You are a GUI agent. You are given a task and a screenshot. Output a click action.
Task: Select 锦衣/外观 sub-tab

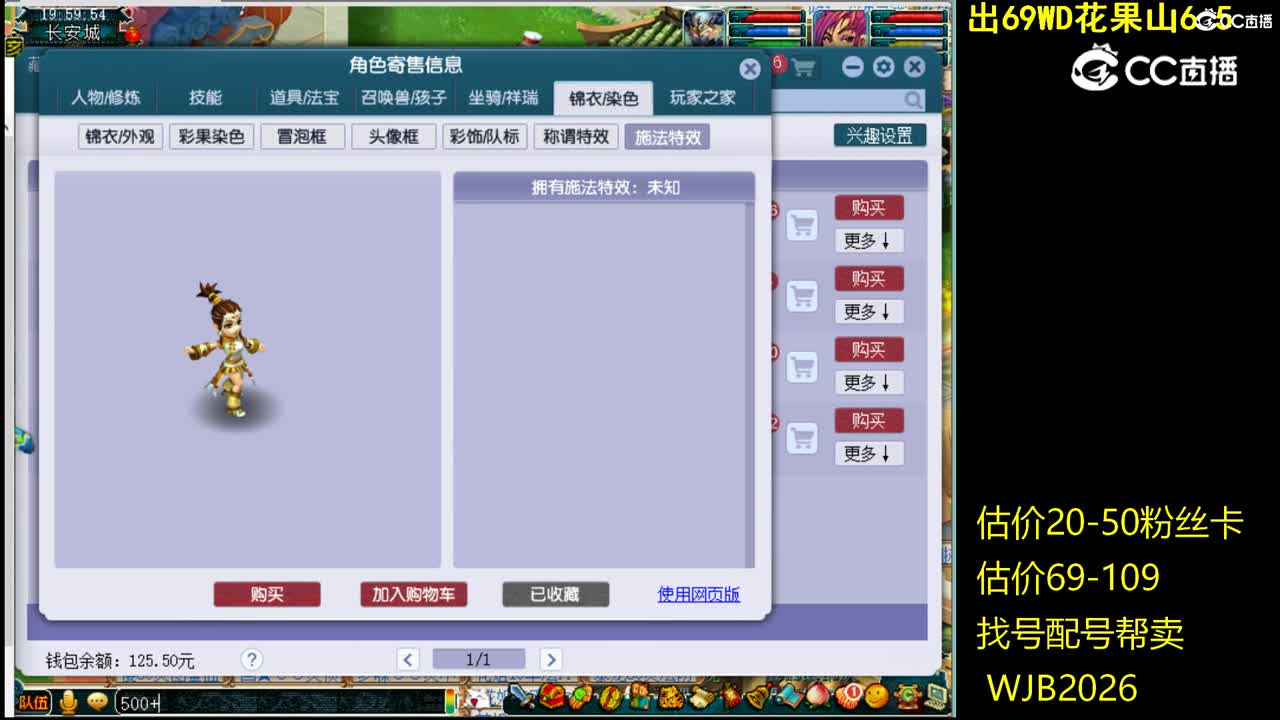[120, 137]
